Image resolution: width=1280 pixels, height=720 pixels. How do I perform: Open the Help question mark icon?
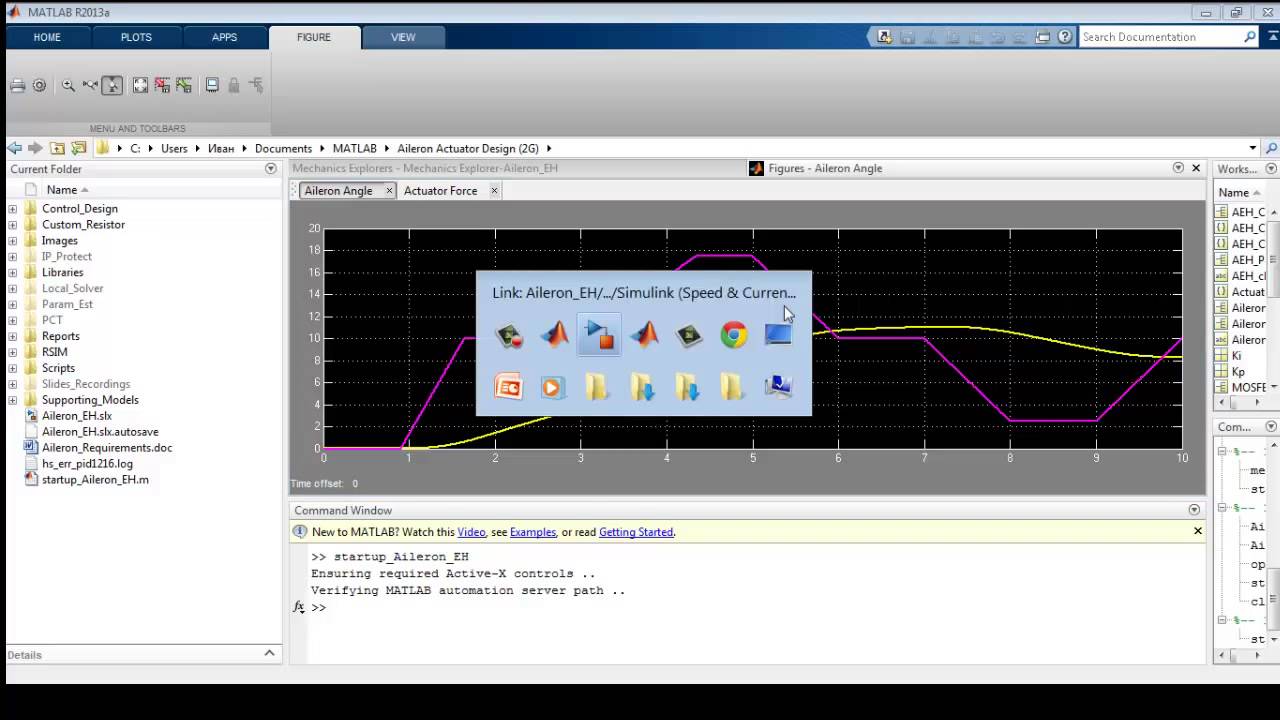pyautogui.click(x=1064, y=37)
